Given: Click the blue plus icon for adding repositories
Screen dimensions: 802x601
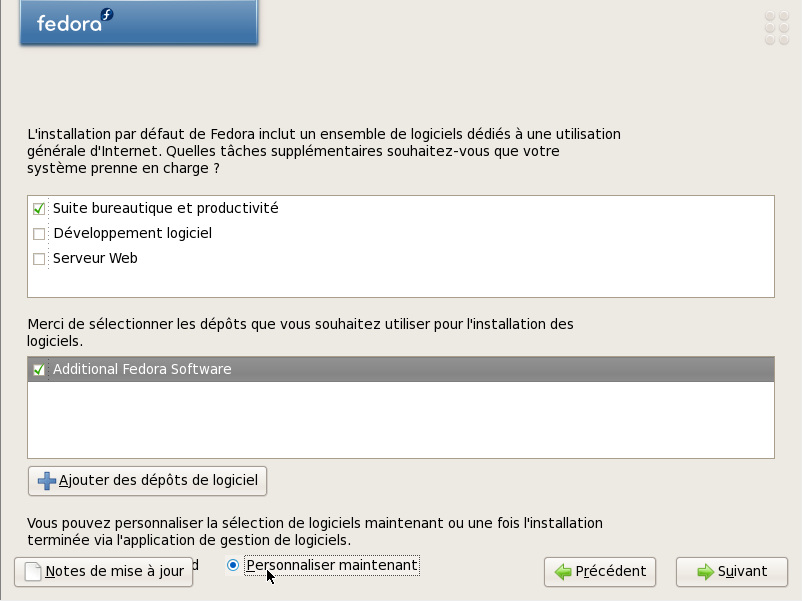Looking at the screenshot, I should tap(47, 481).
